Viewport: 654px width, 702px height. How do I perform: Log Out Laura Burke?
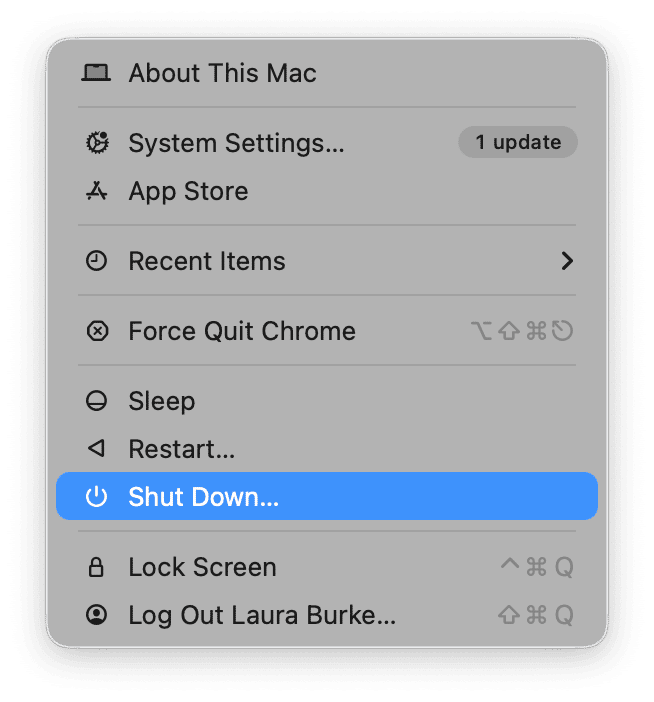262,616
